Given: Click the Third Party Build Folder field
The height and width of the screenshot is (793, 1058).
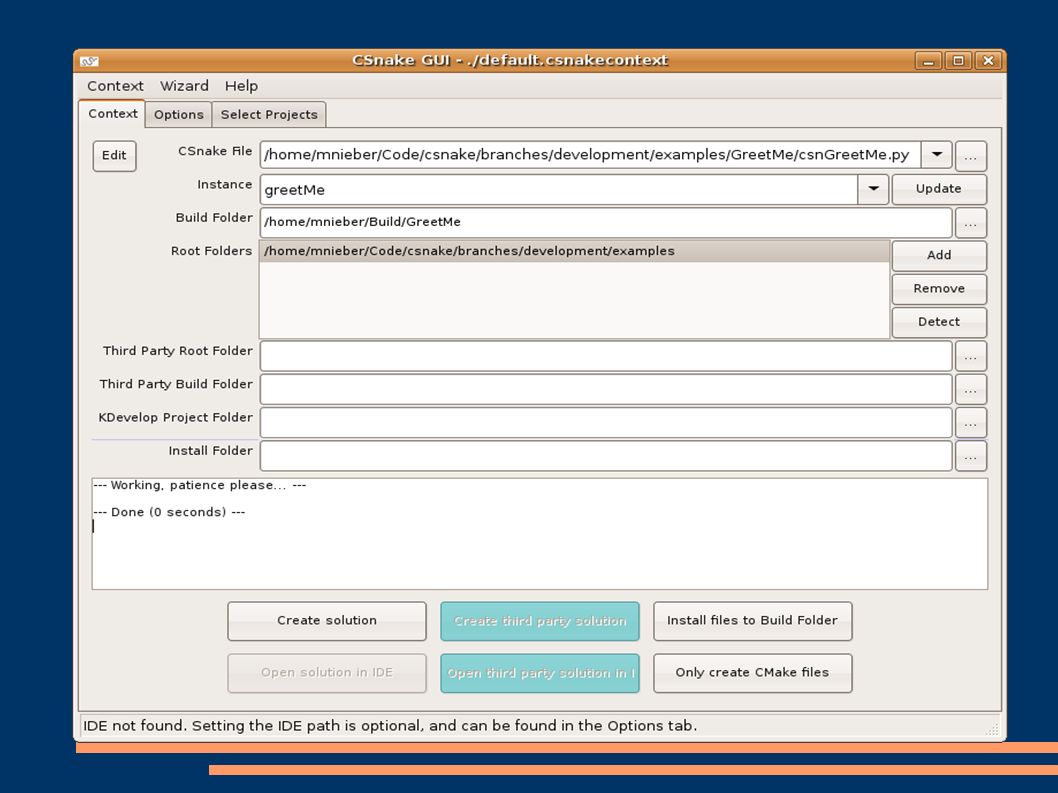Looking at the screenshot, I should coord(606,389).
